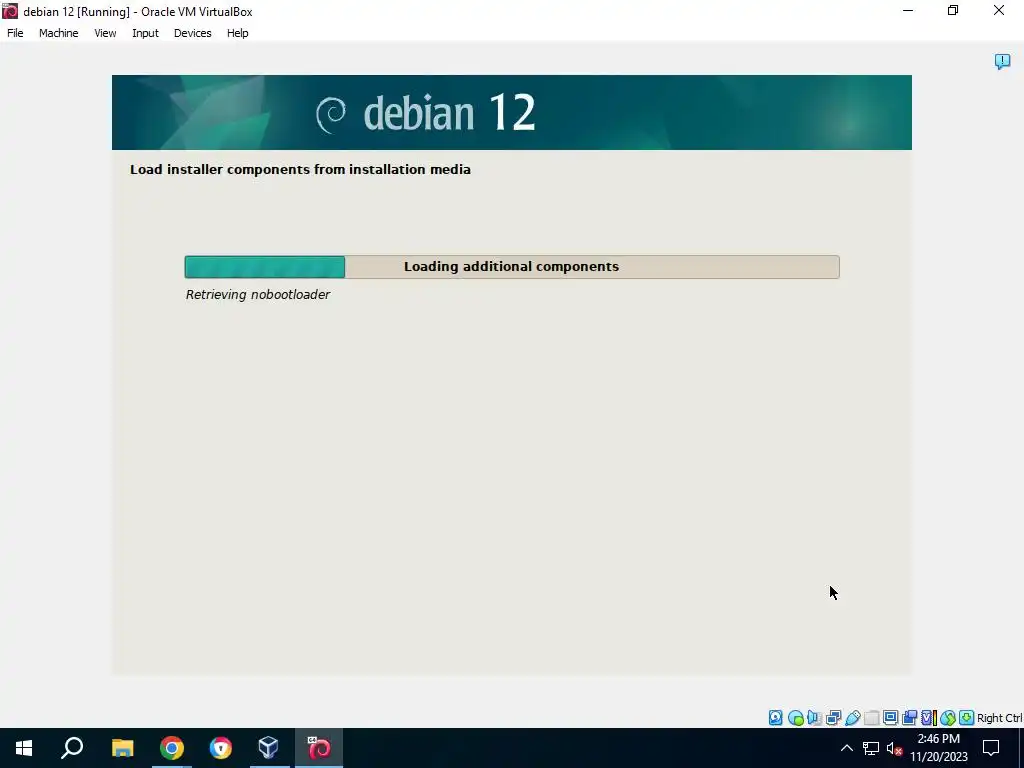Open the clock showing 2:46 PM
Screen dimensions: 1024x768
point(939,748)
